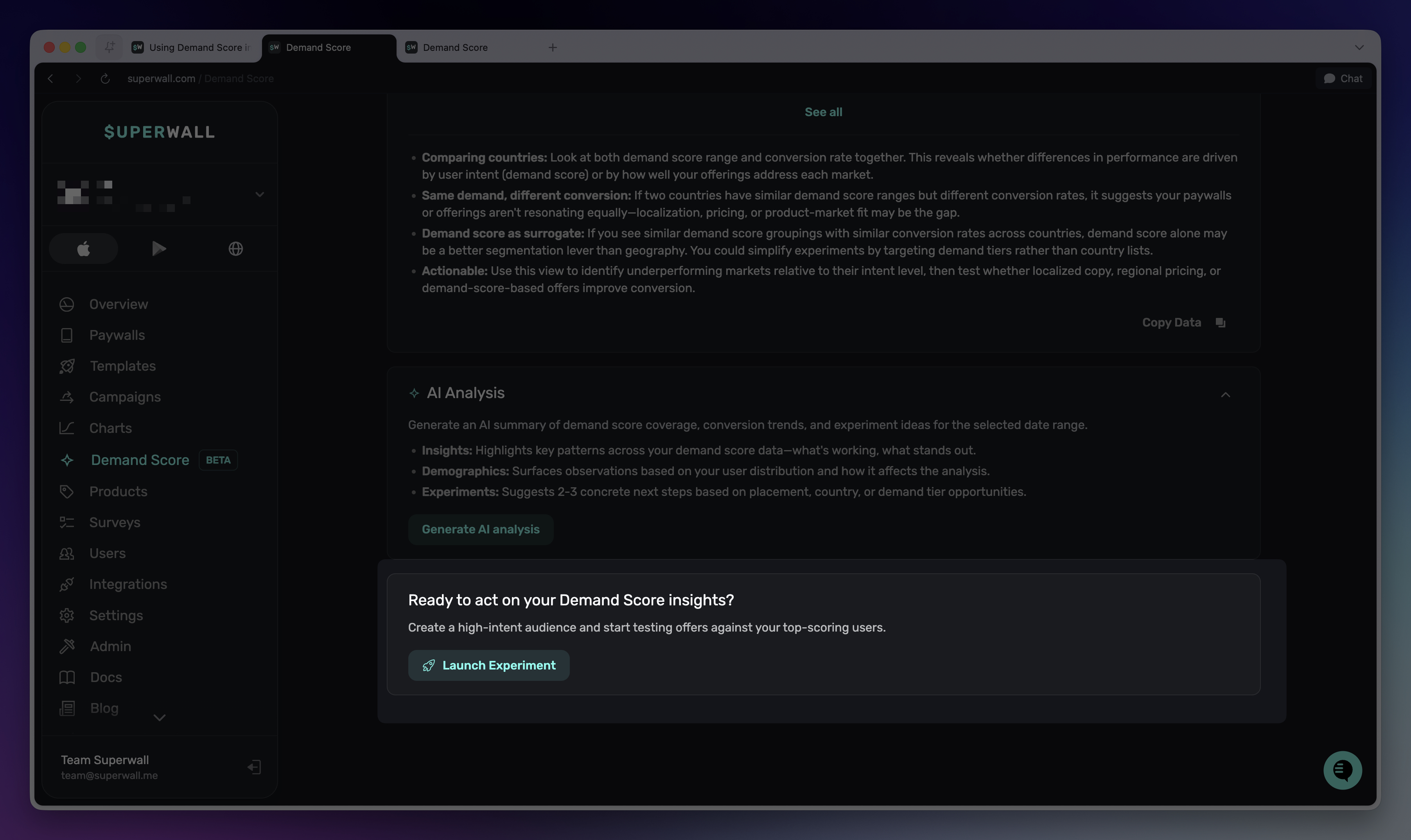Collapse the AI Analysis section

coord(1225,395)
